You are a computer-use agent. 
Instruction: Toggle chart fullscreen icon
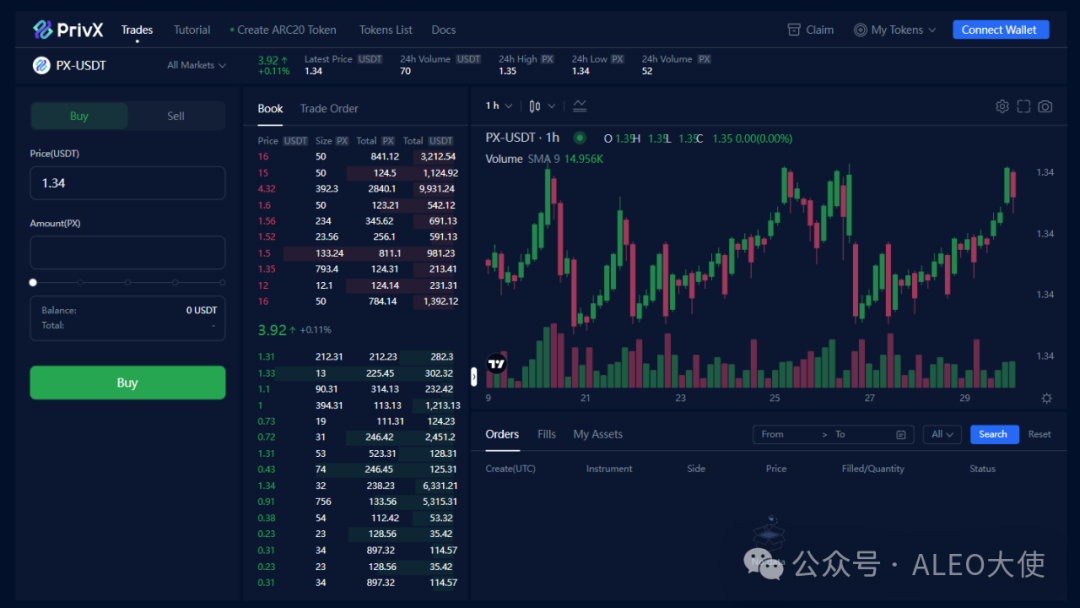(x=1024, y=106)
